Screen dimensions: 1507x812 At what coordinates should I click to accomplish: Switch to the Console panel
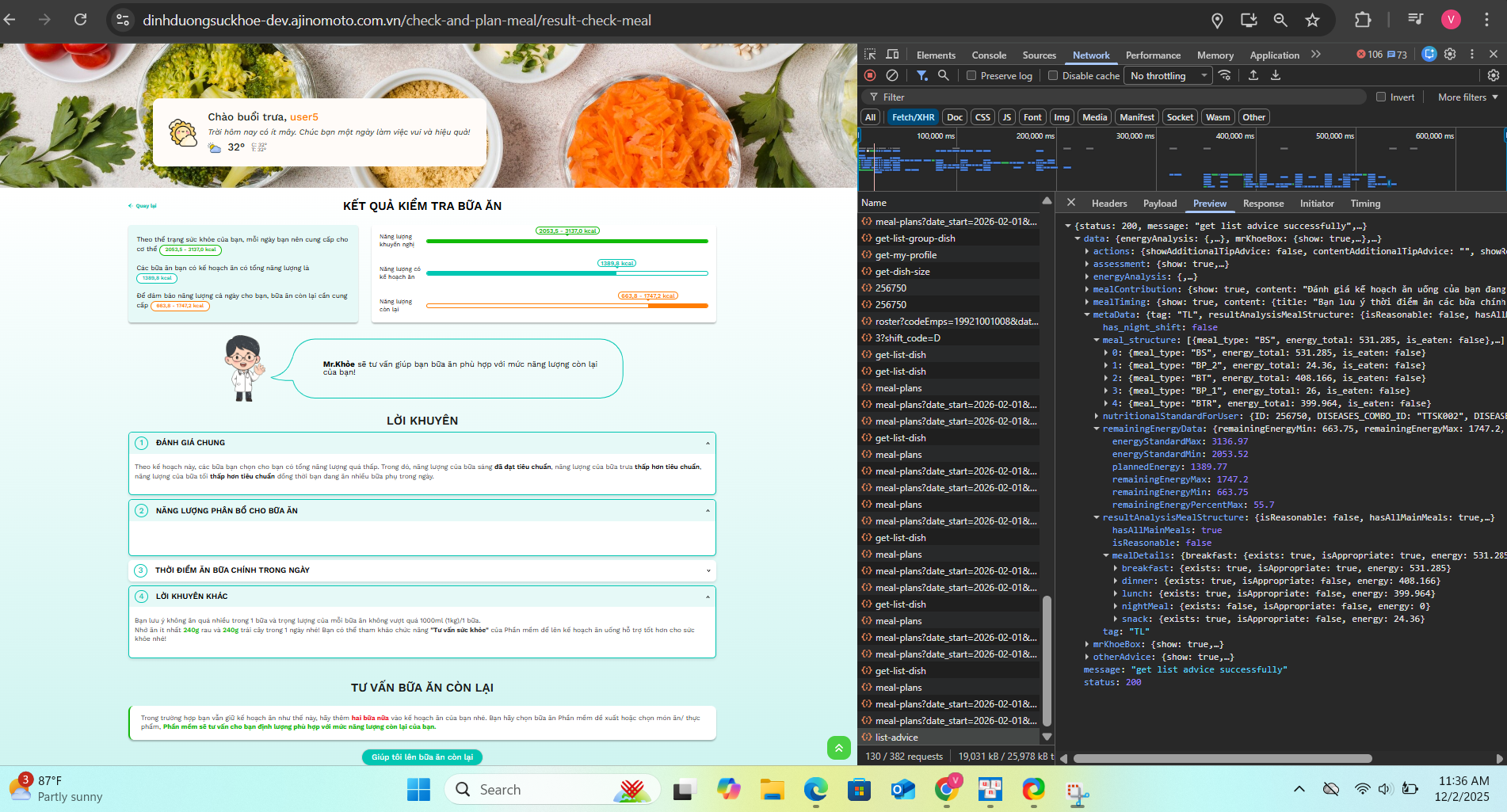tap(989, 55)
